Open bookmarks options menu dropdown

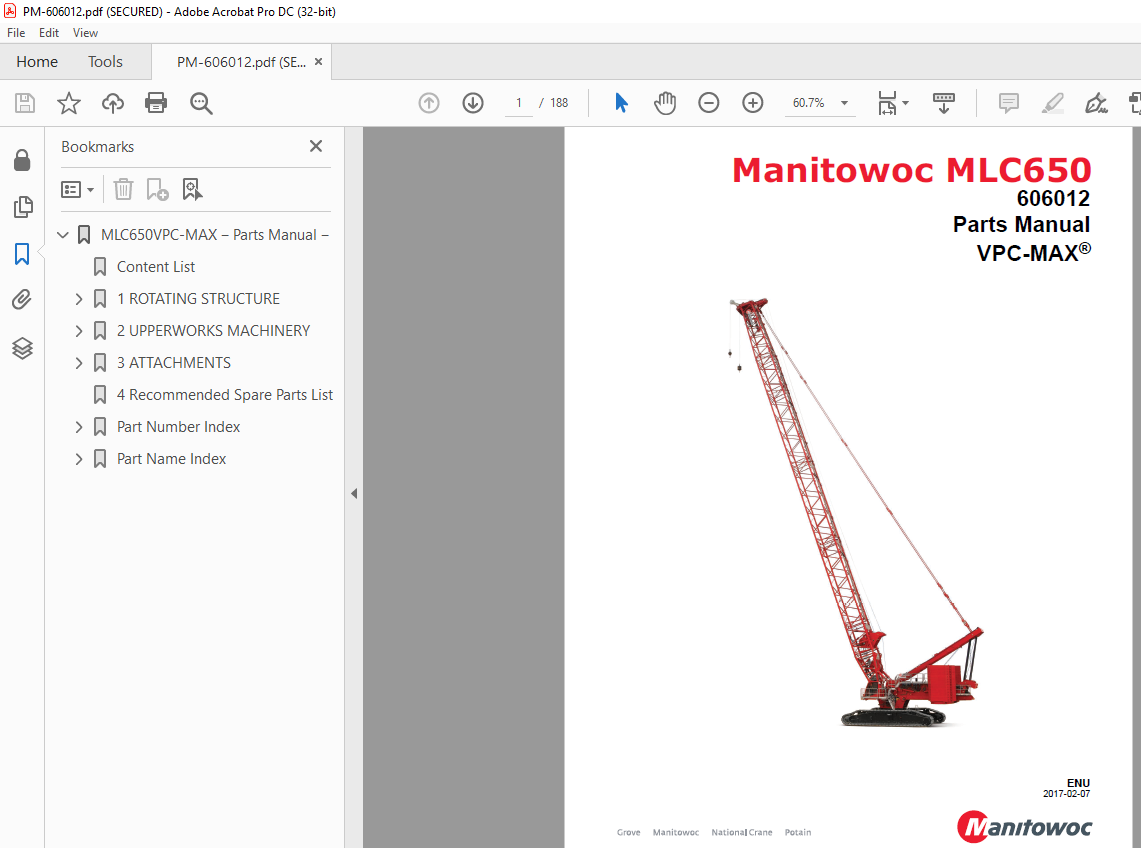[77, 190]
